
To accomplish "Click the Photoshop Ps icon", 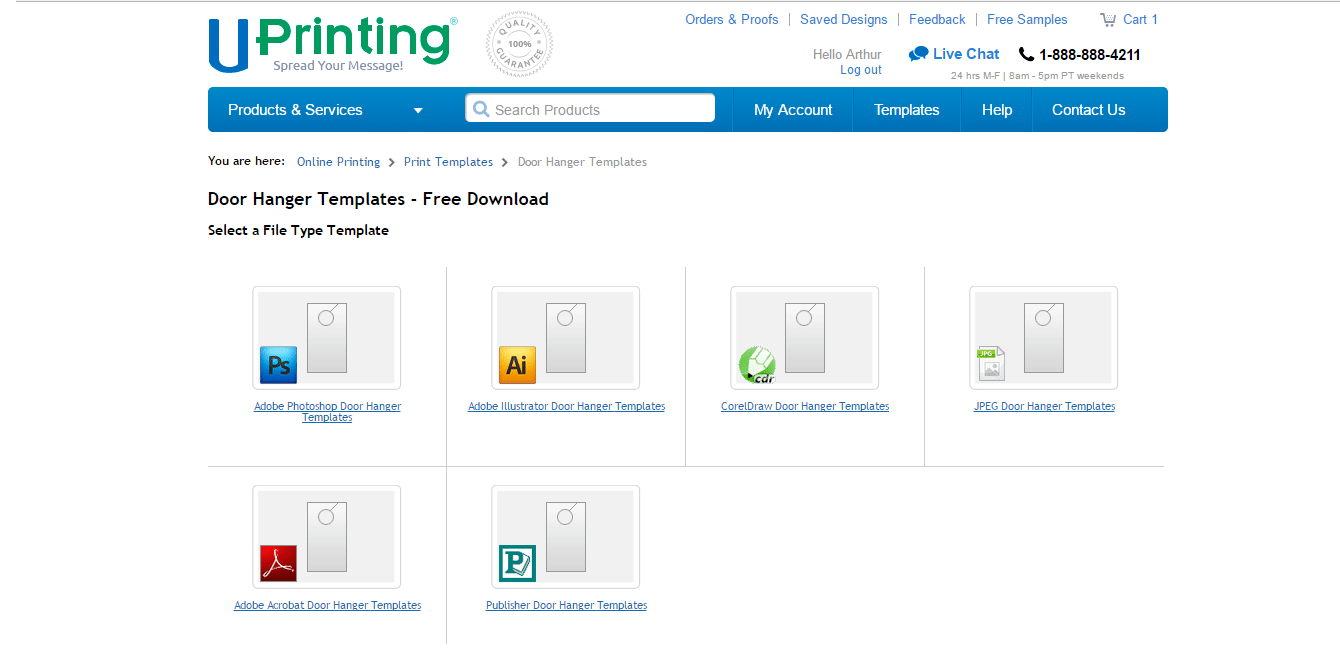I will click(x=278, y=365).
